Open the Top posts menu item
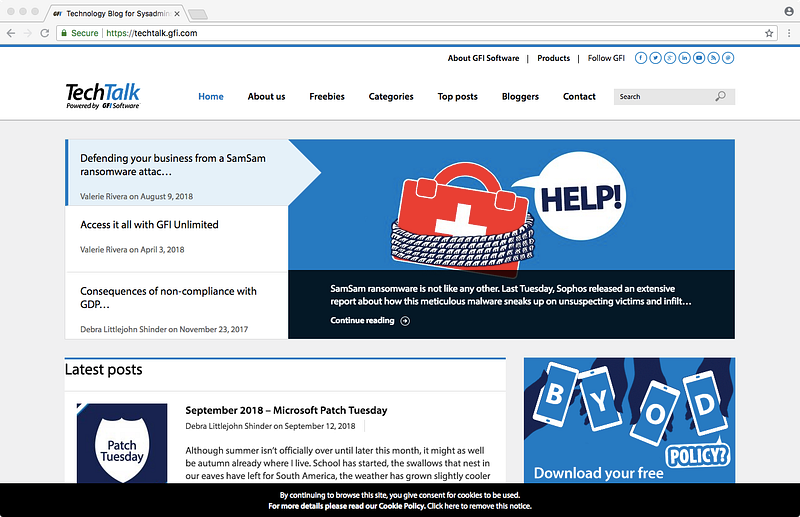 coord(458,96)
